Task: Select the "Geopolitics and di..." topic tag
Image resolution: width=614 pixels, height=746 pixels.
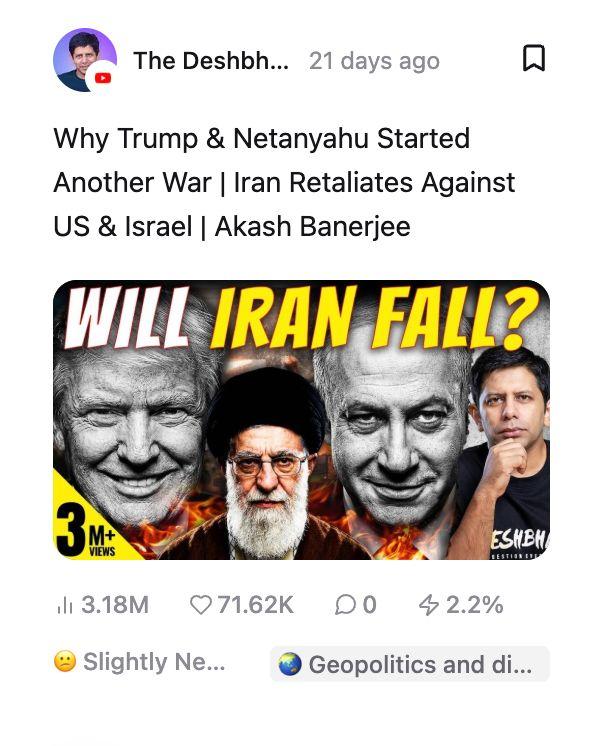Action: pyautogui.click(x=410, y=664)
